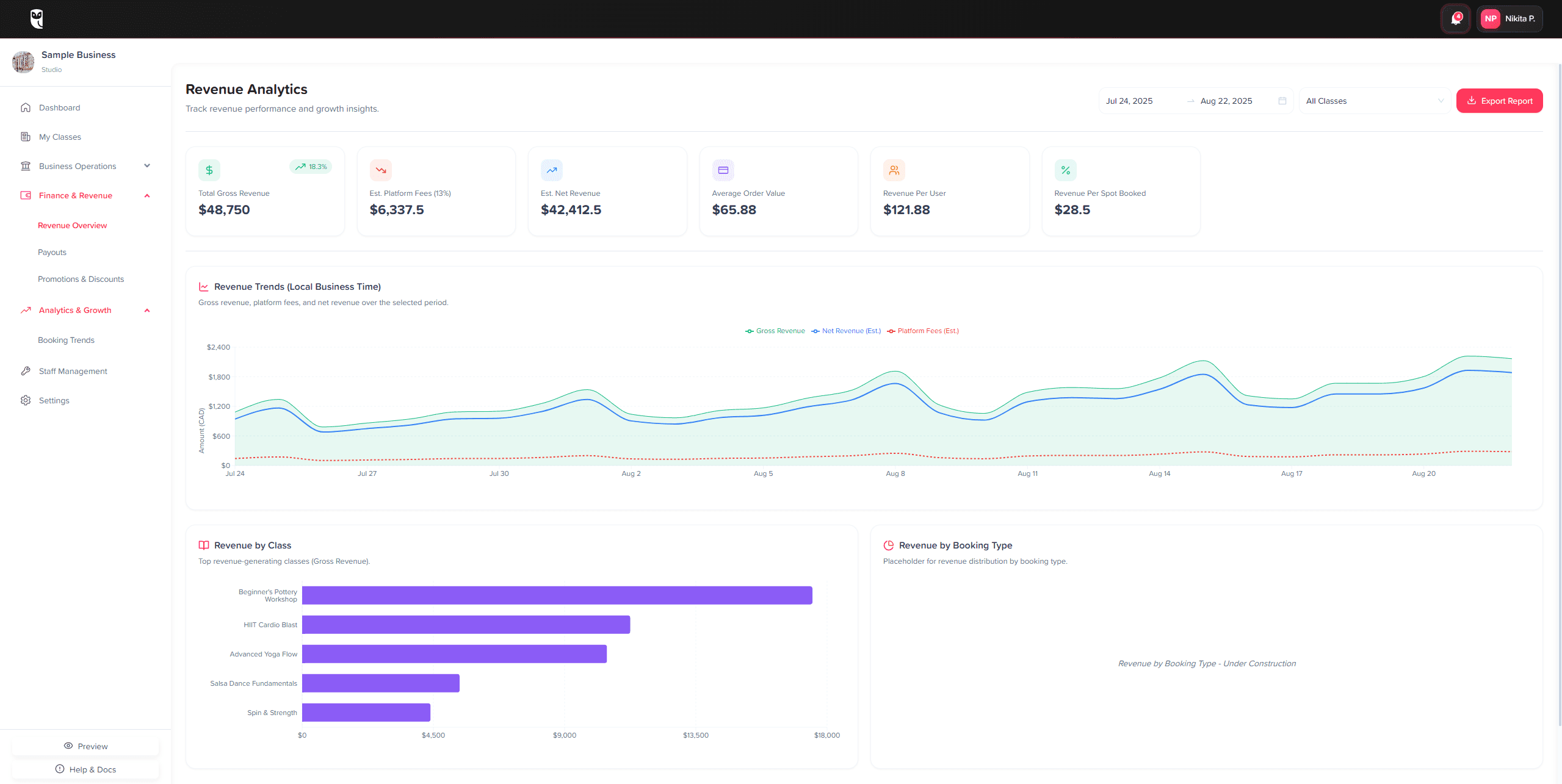Click the Settings gear icon in sidebar
The height and width of the screenshot is (784, 1562).
point(25,400)
